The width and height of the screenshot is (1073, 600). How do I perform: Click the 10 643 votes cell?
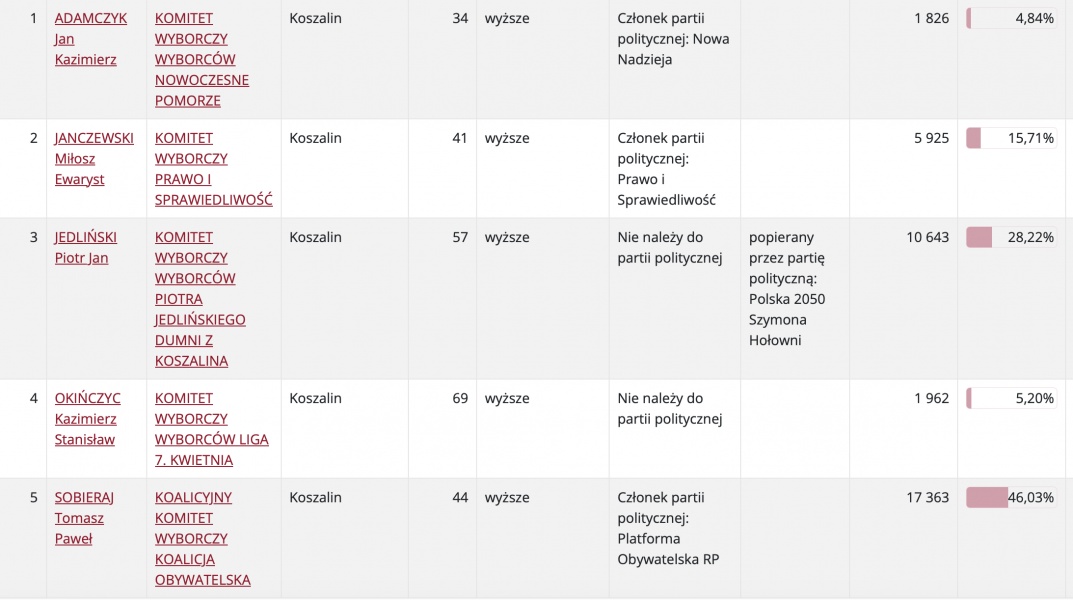(x=927, y=237)
